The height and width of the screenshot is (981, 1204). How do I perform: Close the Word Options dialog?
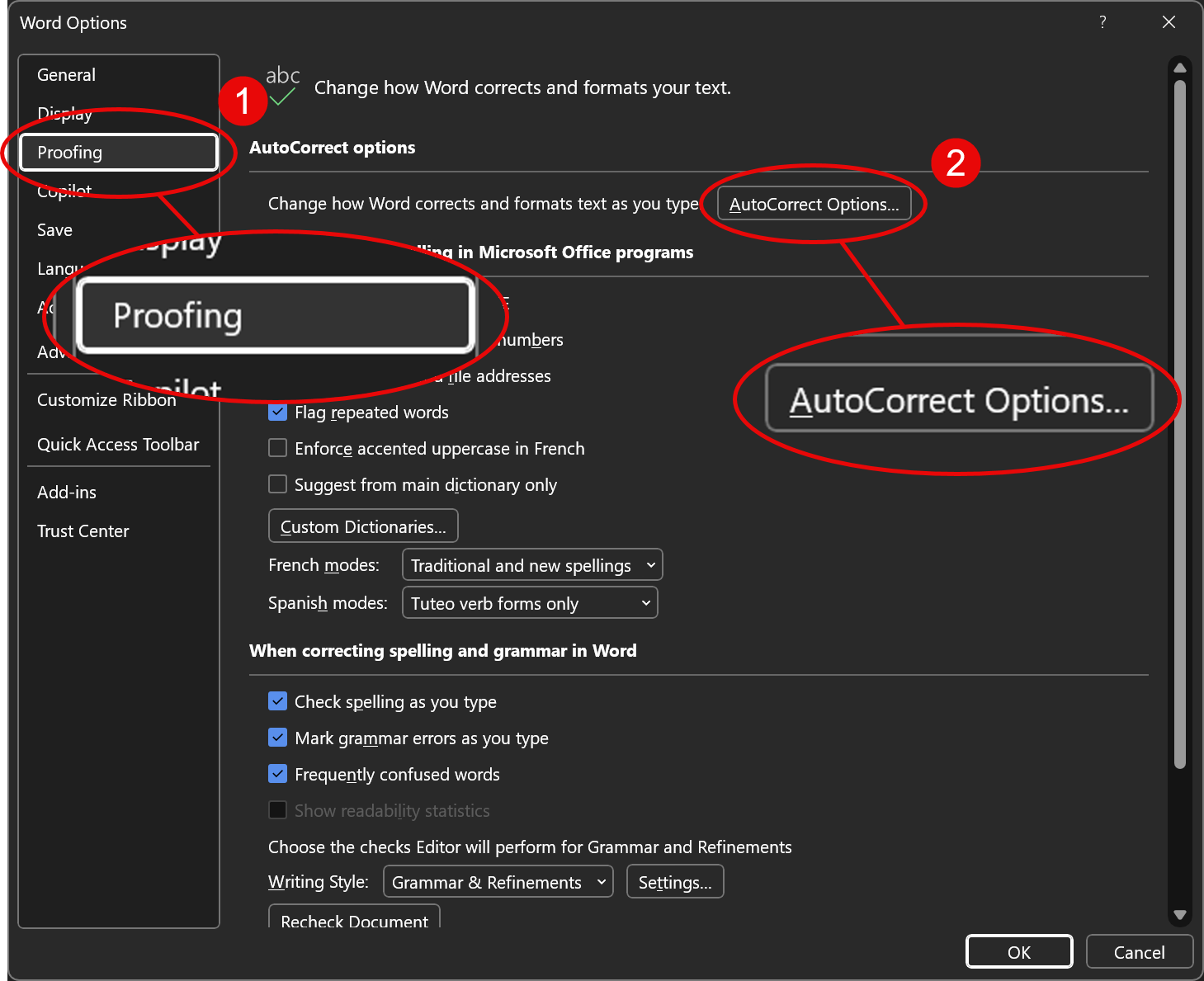click(x=1169, y=22)
